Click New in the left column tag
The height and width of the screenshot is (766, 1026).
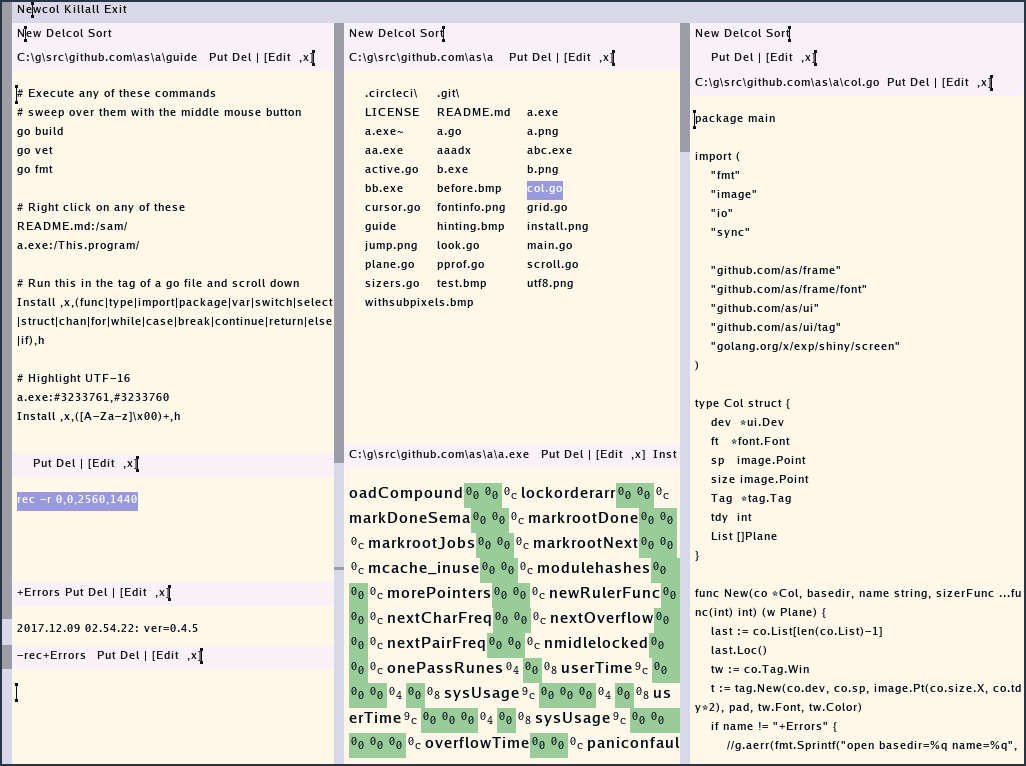click(x=29, y=34)
